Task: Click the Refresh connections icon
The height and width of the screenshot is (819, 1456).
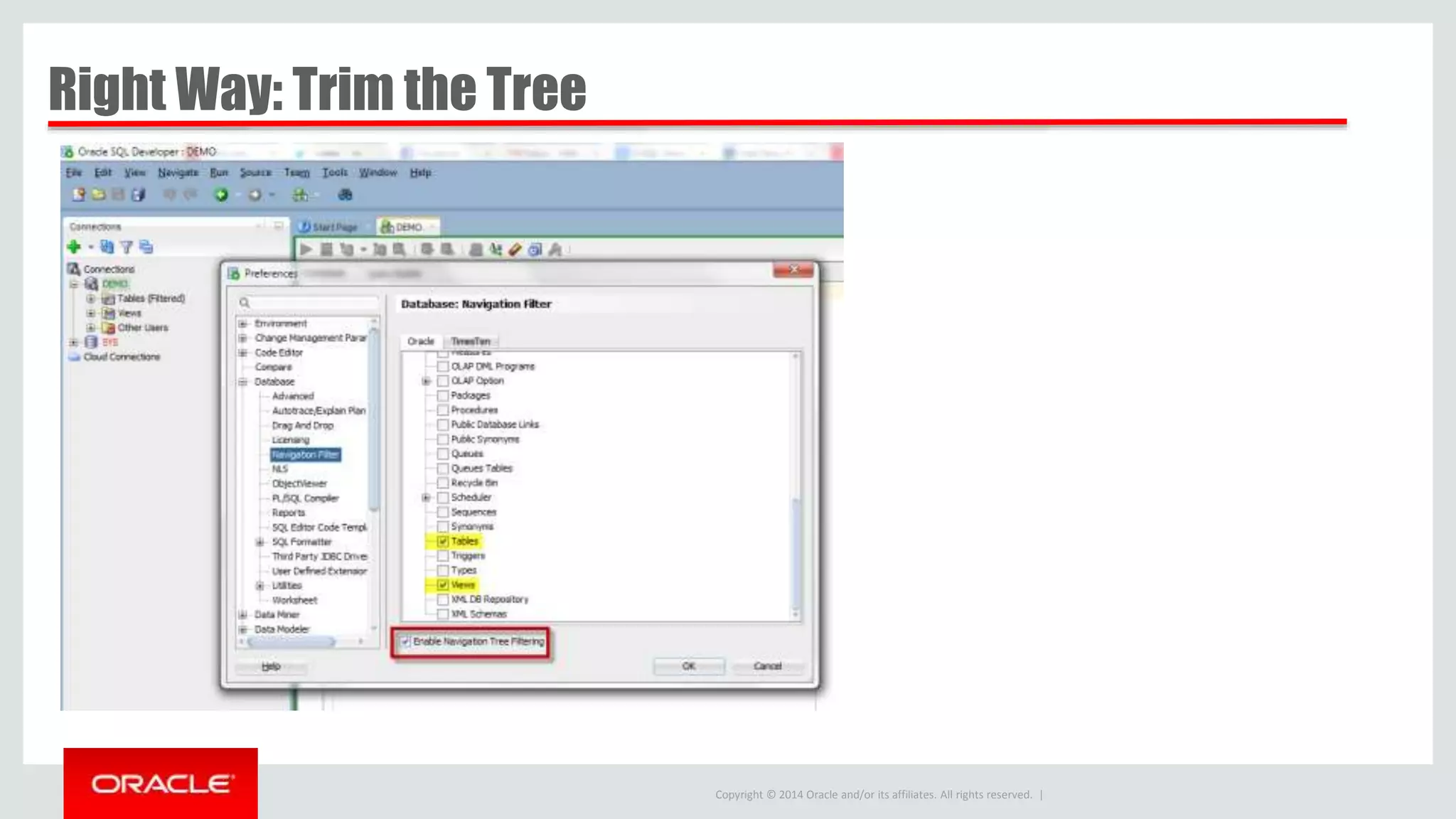Action: [107, 247]
